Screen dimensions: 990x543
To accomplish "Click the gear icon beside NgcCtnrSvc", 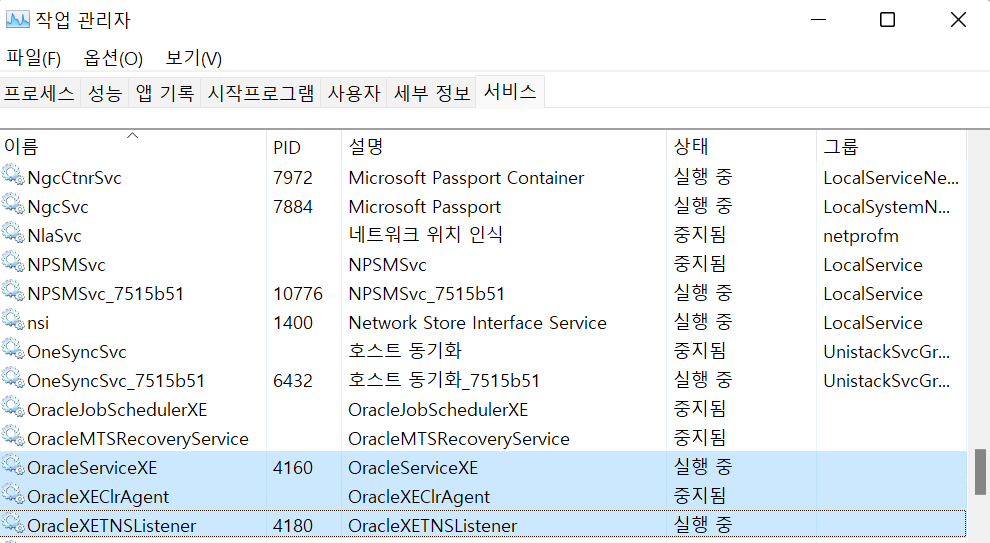I will pos(13,174).
